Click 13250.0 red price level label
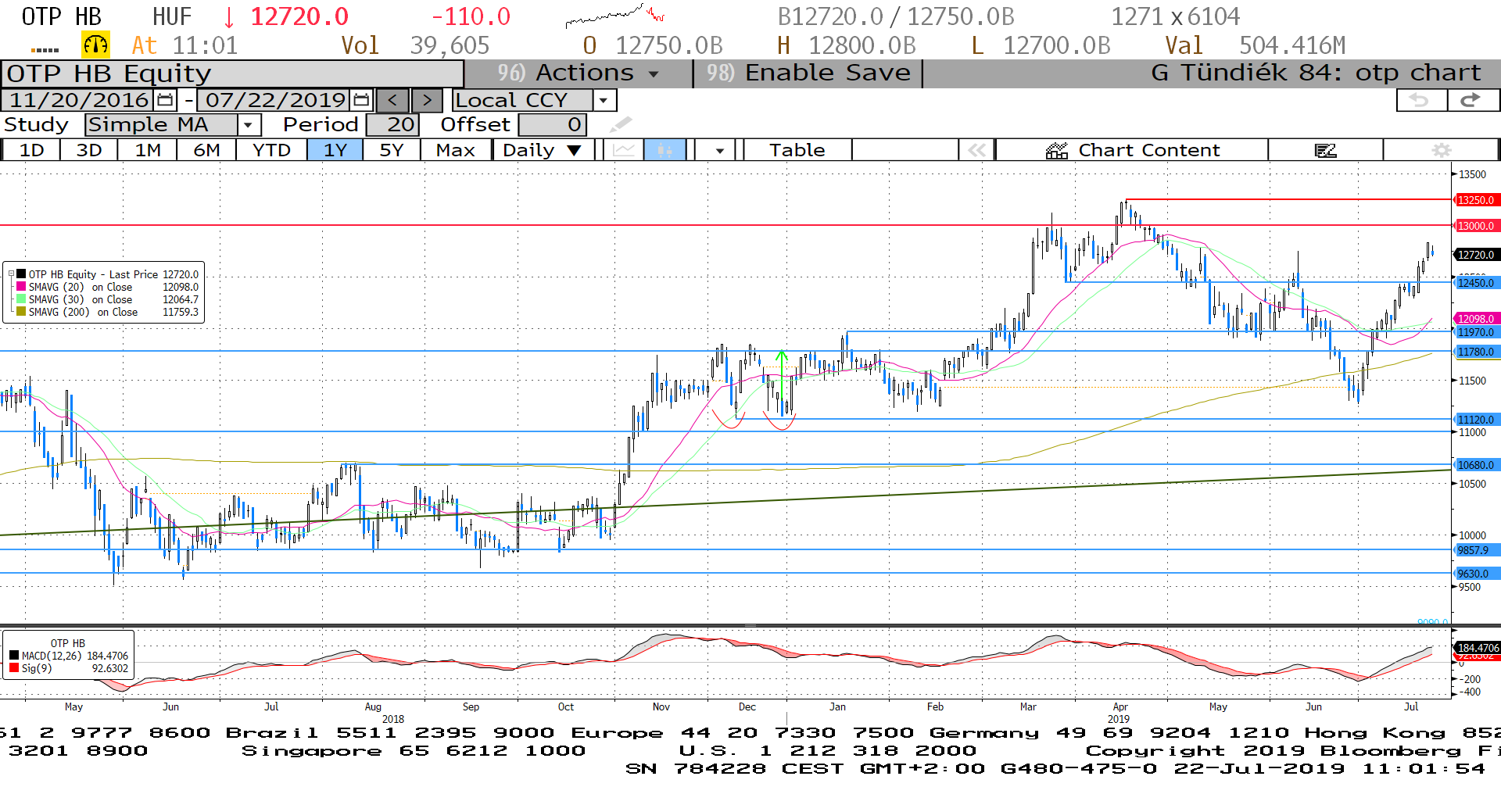This screenshot has height=812, width=1501. [1476, 200]
